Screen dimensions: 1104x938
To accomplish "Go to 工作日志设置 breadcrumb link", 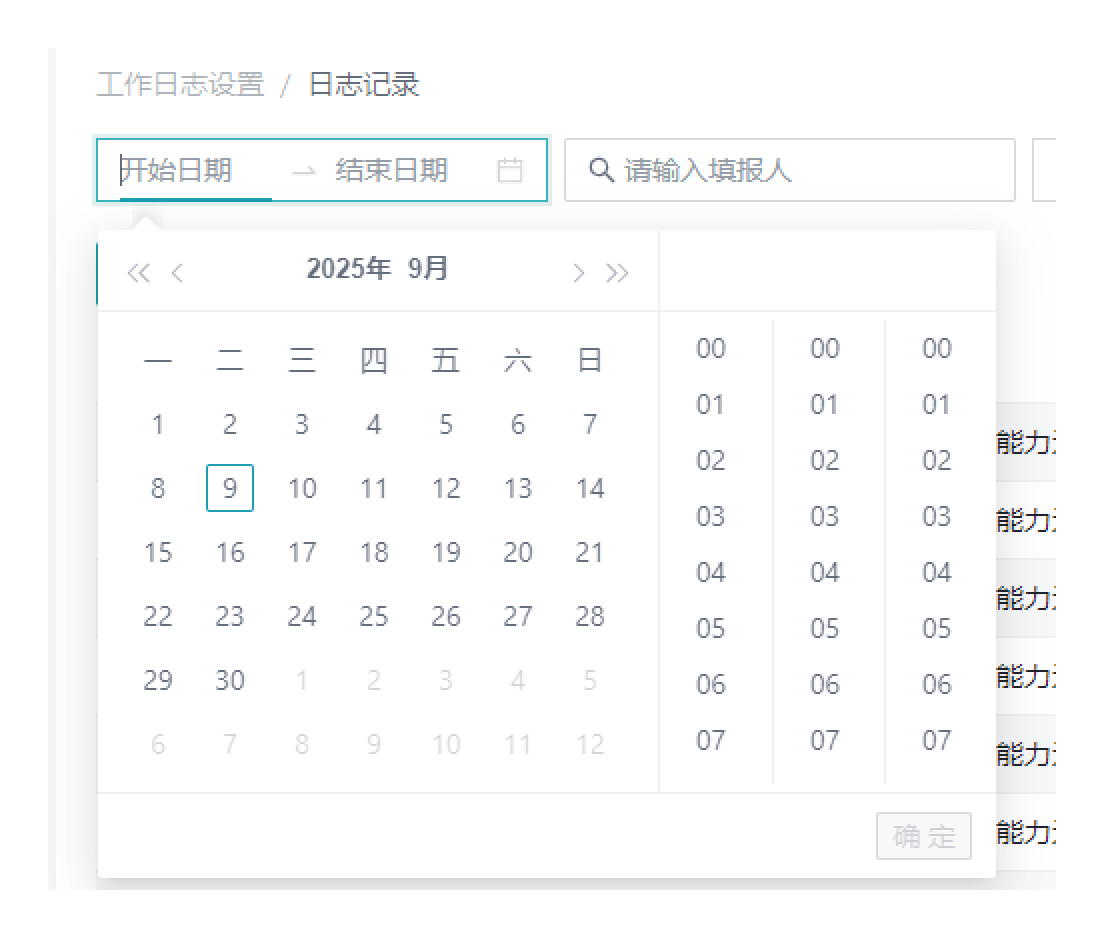I will click(180, 85).
